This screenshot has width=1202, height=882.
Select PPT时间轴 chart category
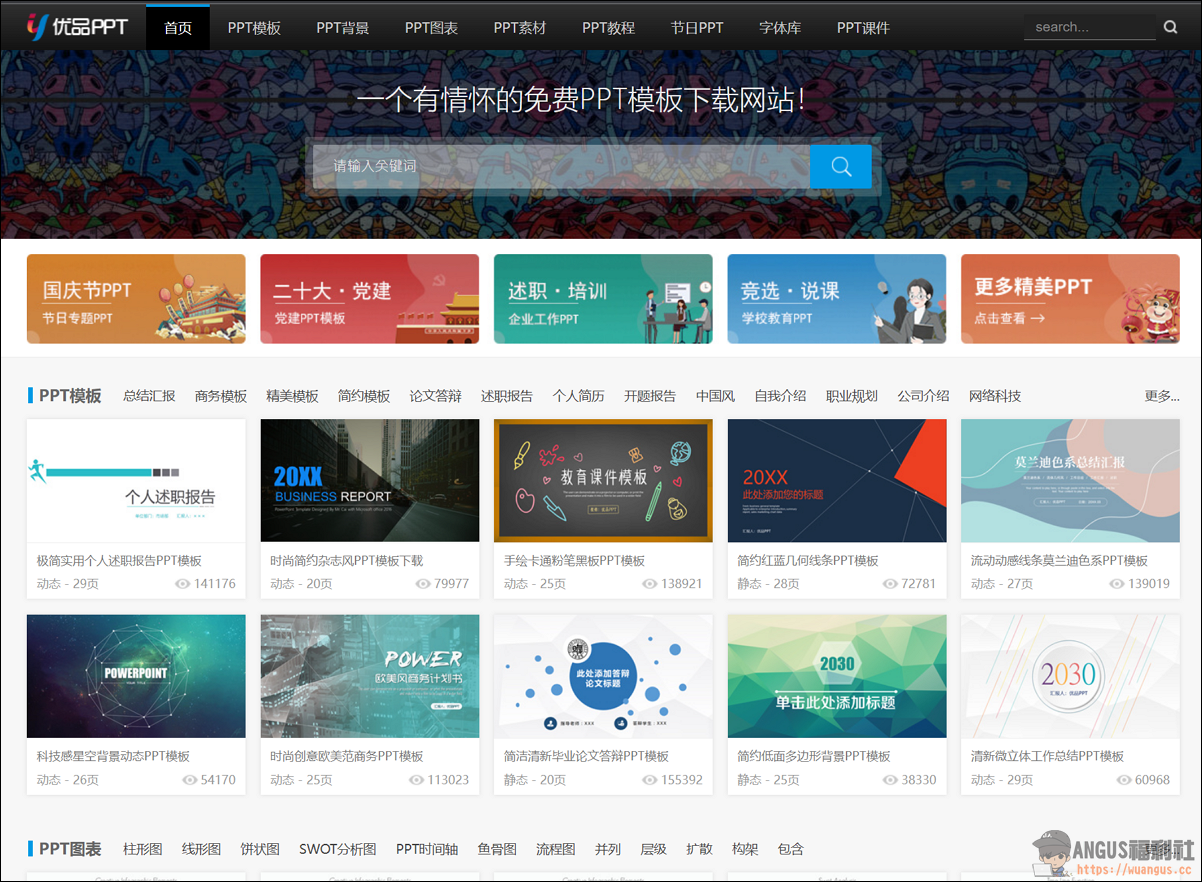[427, 849]
